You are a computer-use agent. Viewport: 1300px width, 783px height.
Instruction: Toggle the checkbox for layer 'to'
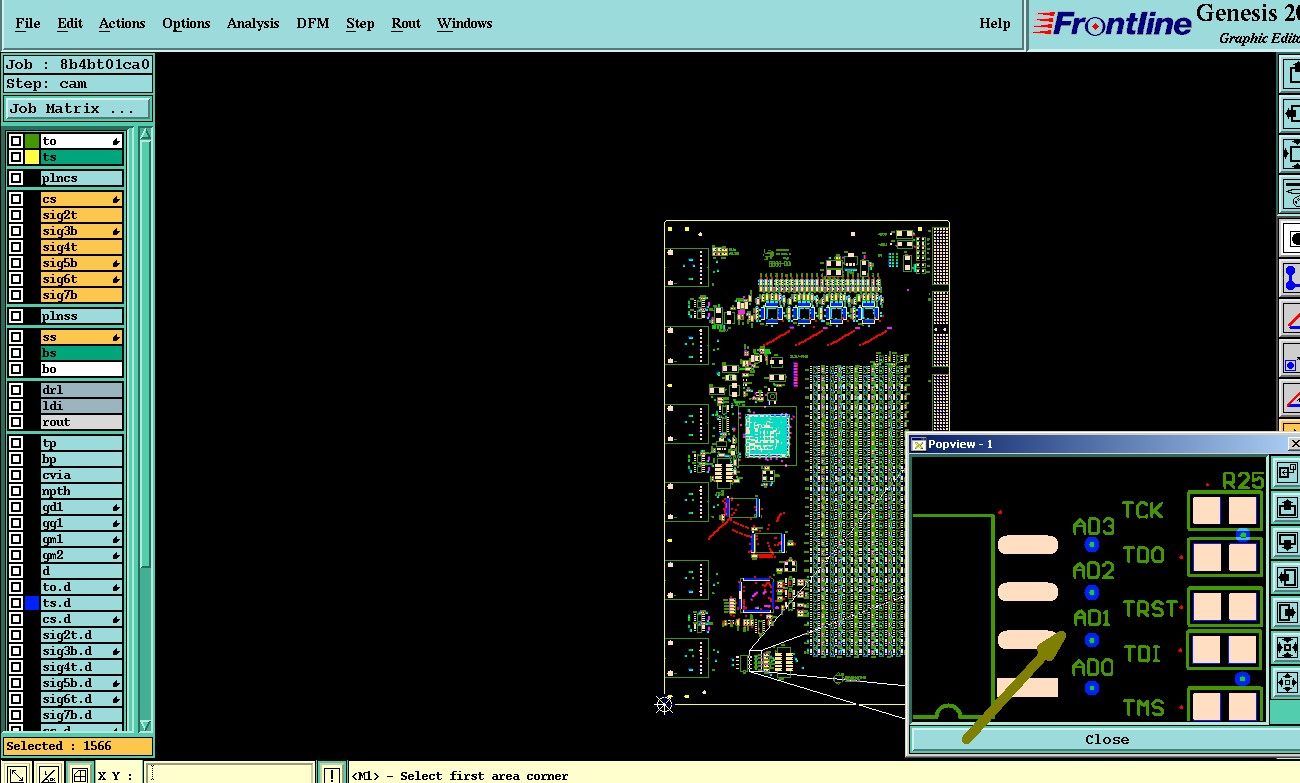click(x=16, y=141)
